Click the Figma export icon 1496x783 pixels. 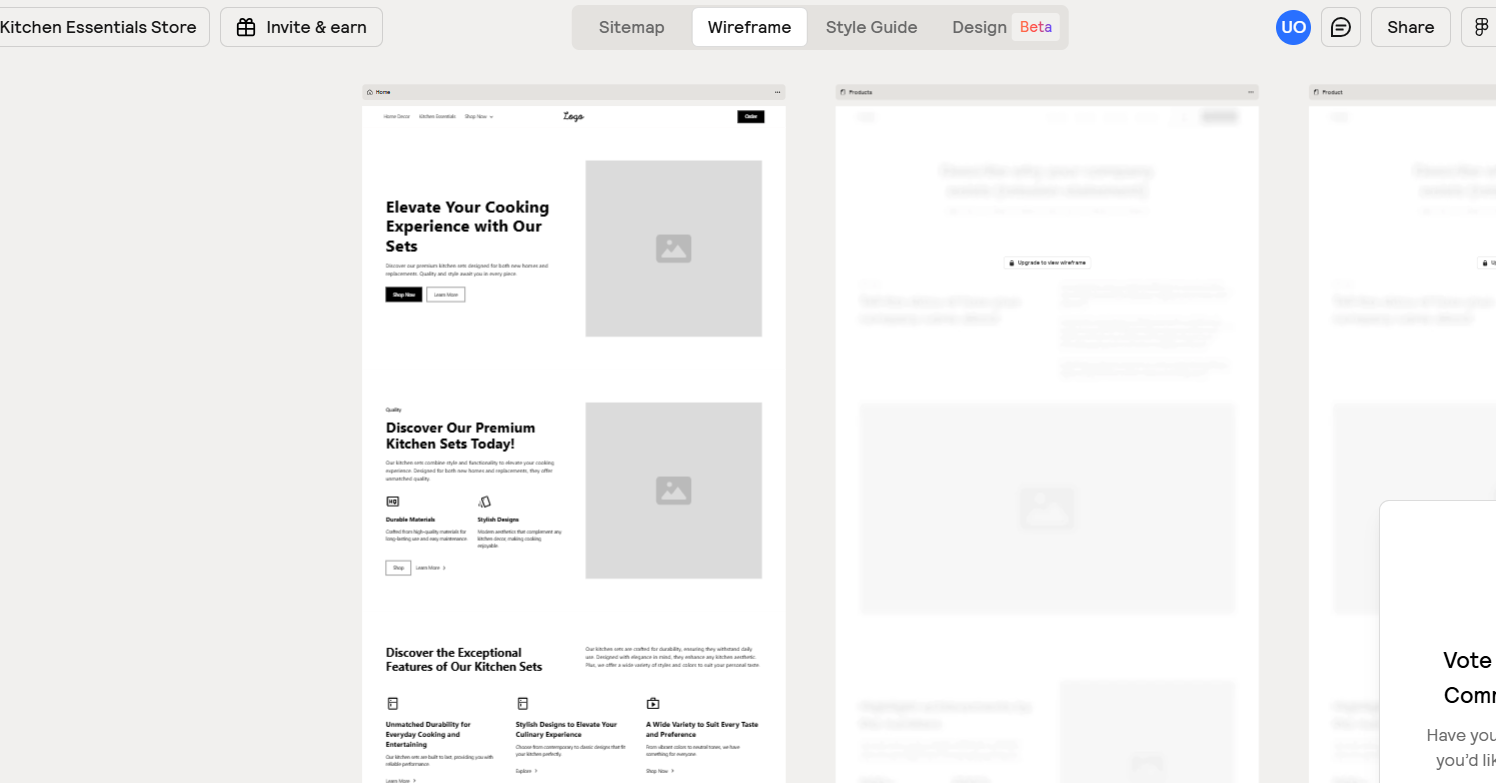[x=1482, y=27]
